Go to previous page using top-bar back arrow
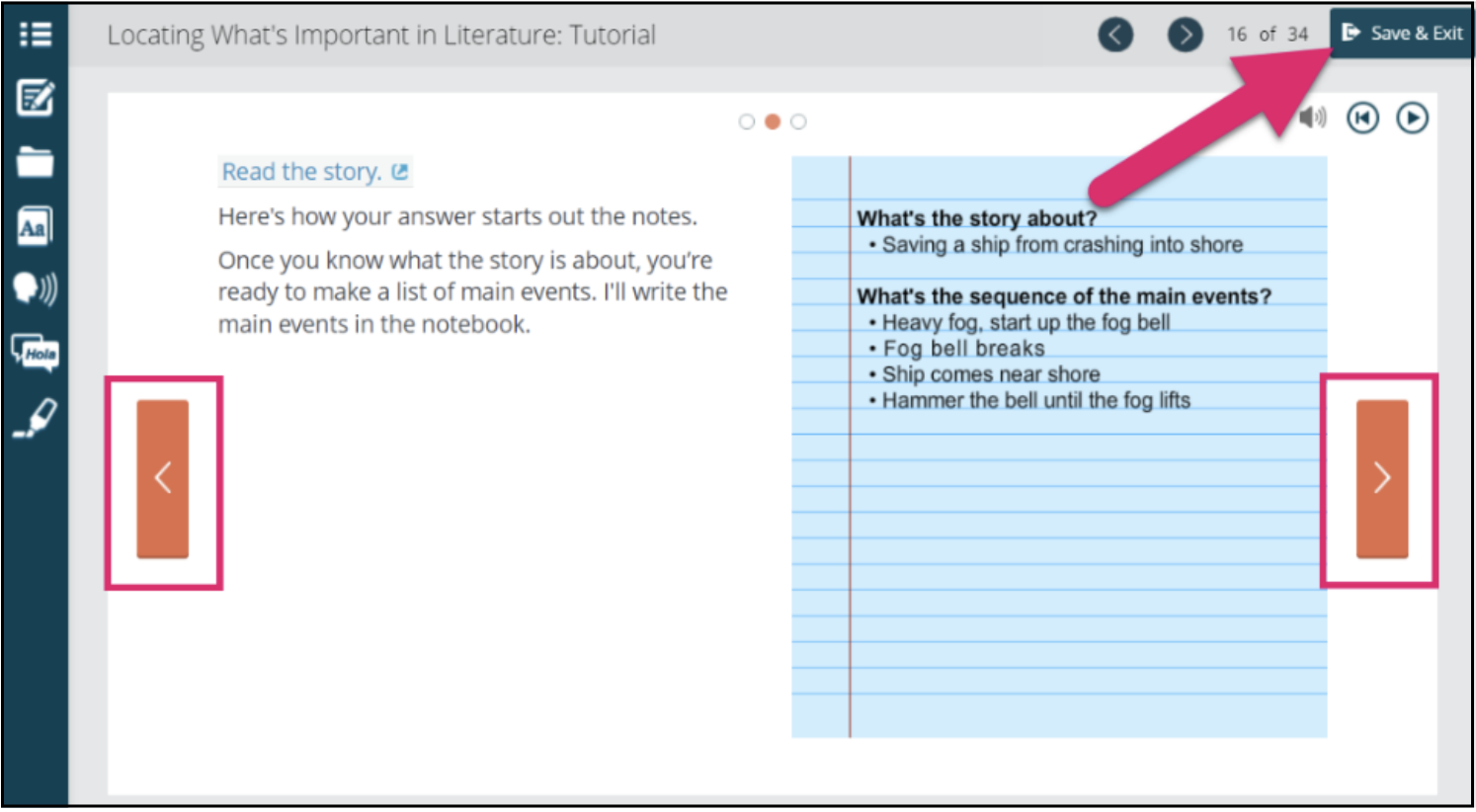This screenshot has height=812, width=1476. click(1115, 35)
